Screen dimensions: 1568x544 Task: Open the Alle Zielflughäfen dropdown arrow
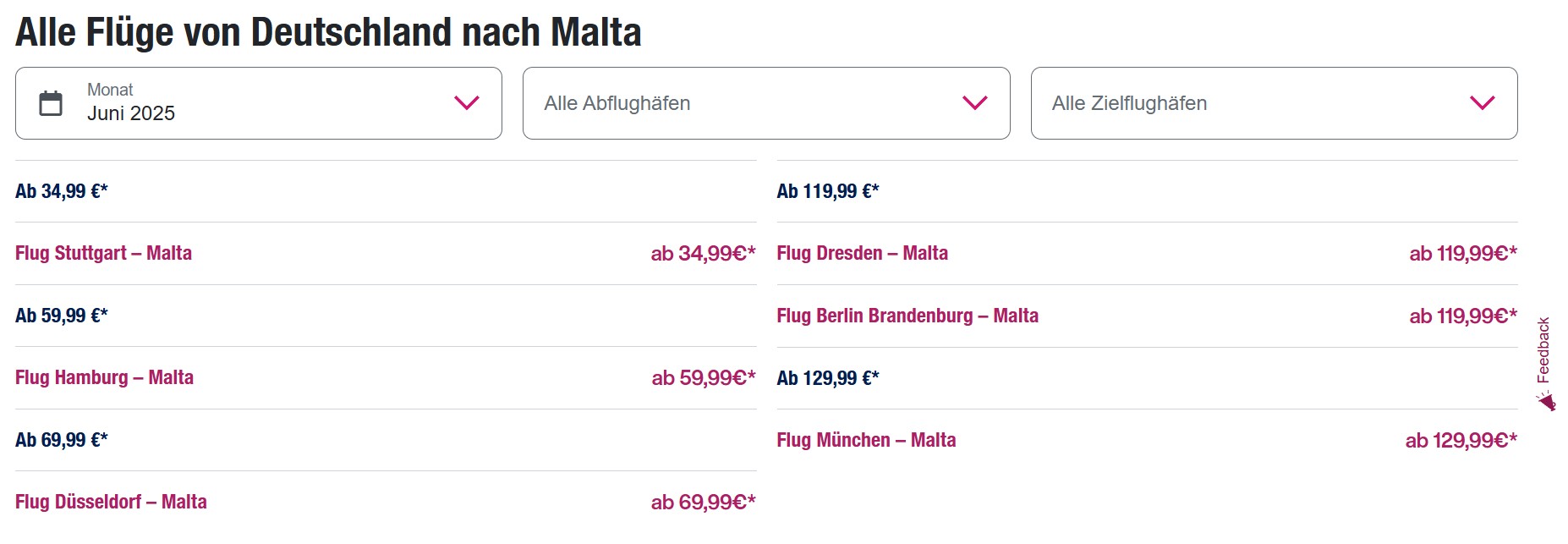(x=1483, y=103)
